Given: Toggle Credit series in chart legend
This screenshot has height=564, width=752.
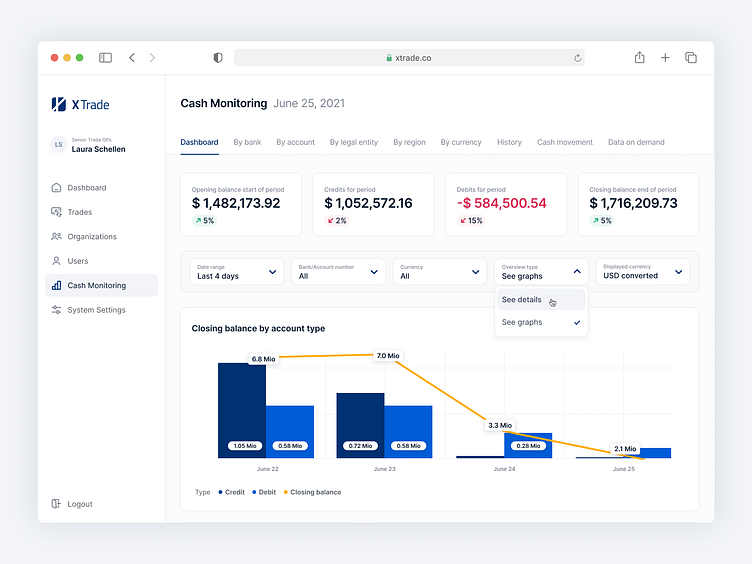Looking at the screenshot, I should click(x=232, y=492).
